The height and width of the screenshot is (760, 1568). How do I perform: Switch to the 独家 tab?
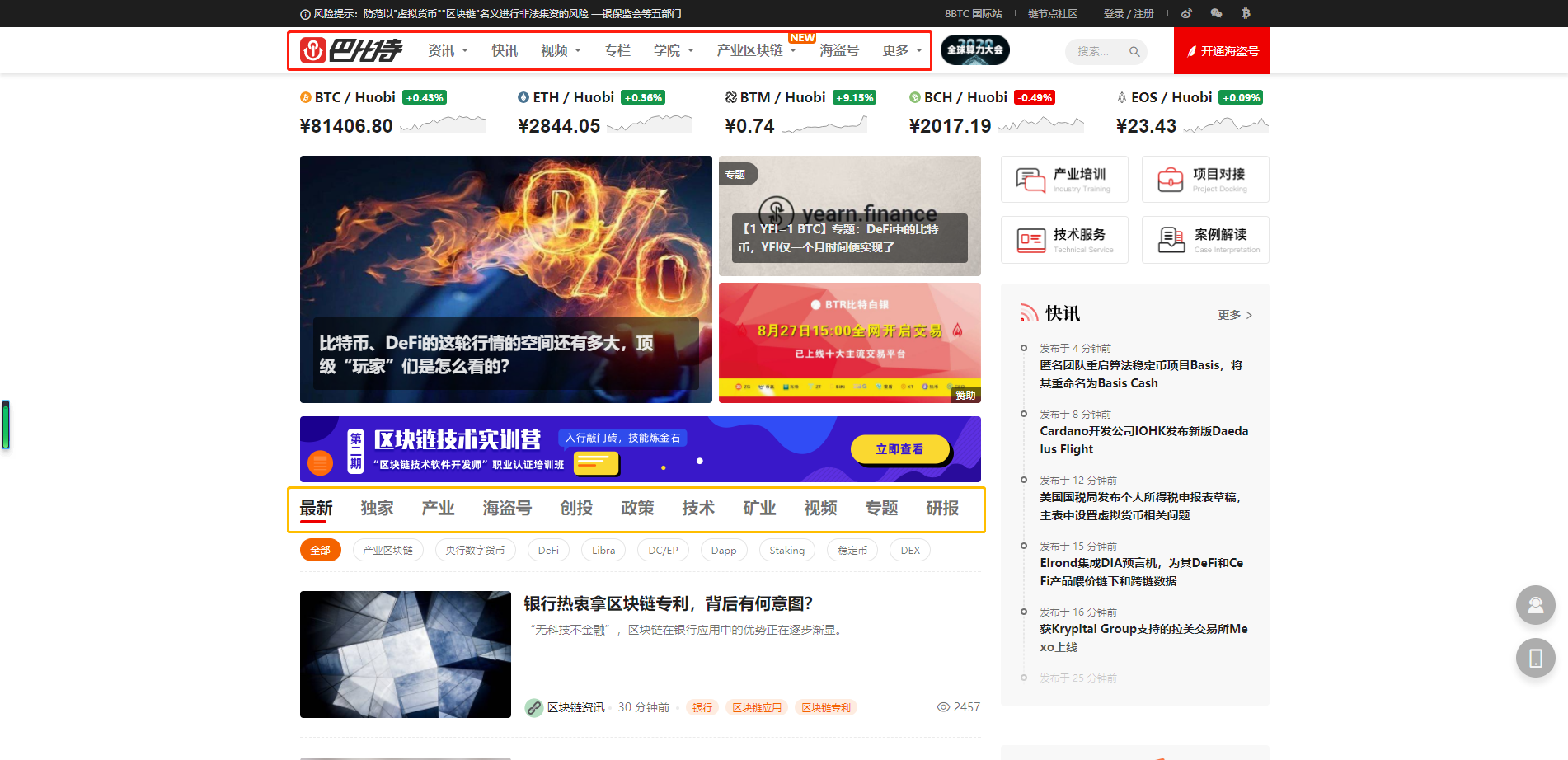[377, 508]
